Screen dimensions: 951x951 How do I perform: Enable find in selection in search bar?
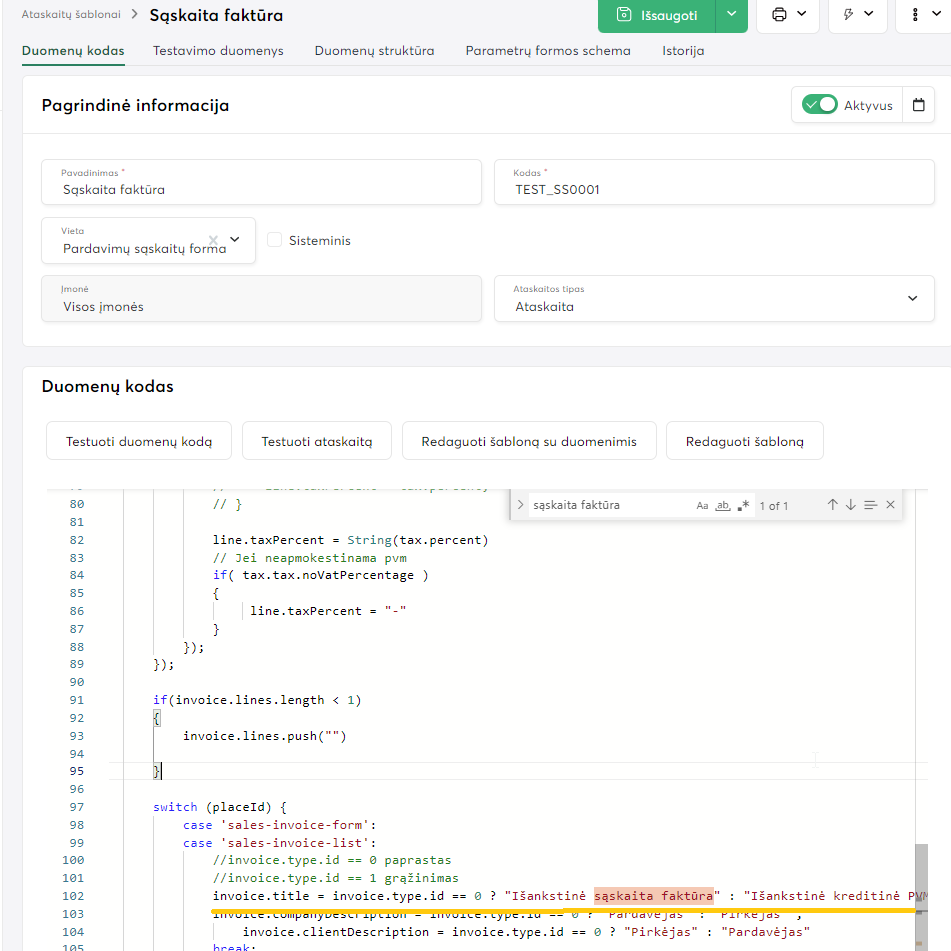click(x=871, y=505)
